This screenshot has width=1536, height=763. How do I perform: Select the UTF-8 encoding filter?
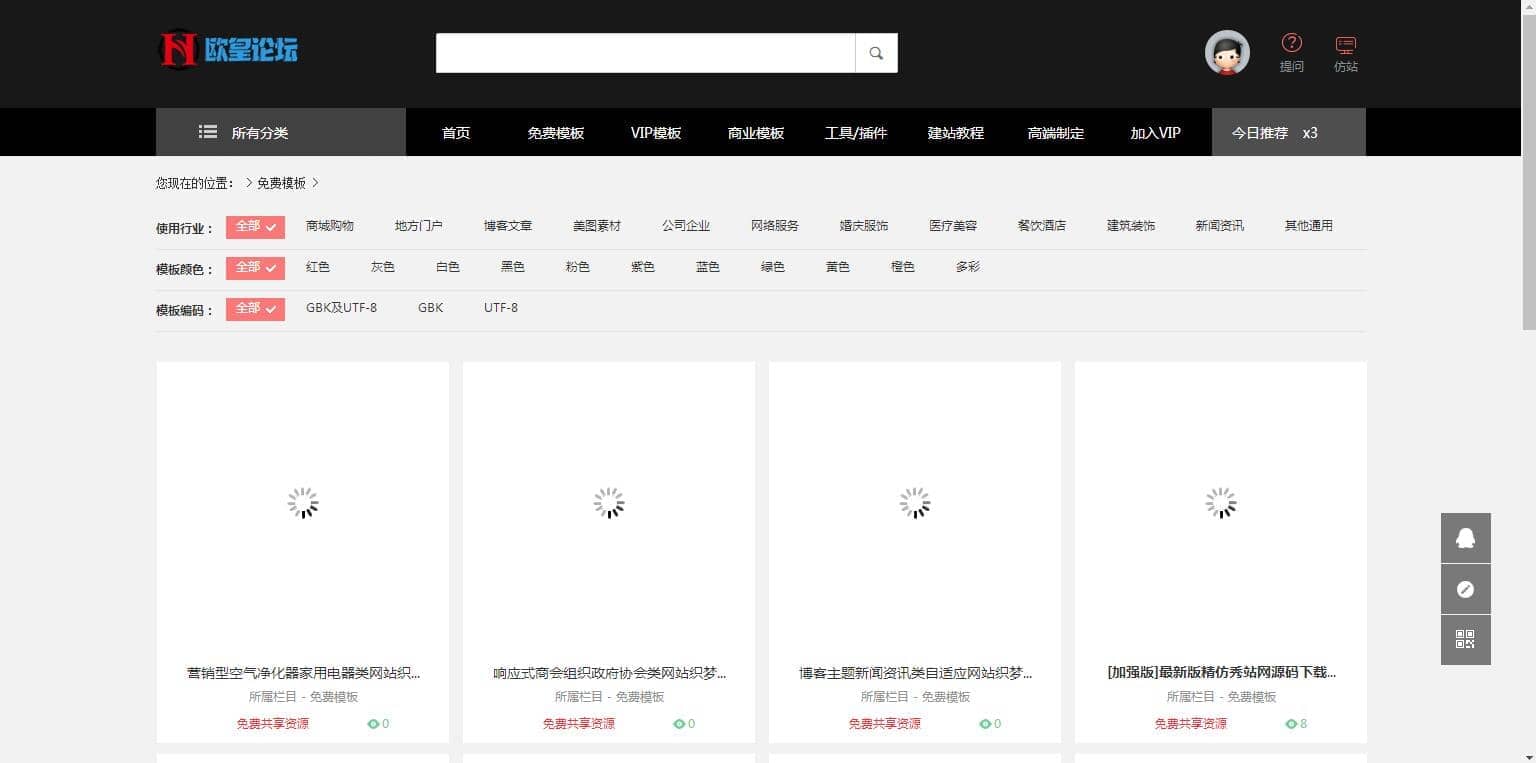pyautogui.click(x=501, y=308)
